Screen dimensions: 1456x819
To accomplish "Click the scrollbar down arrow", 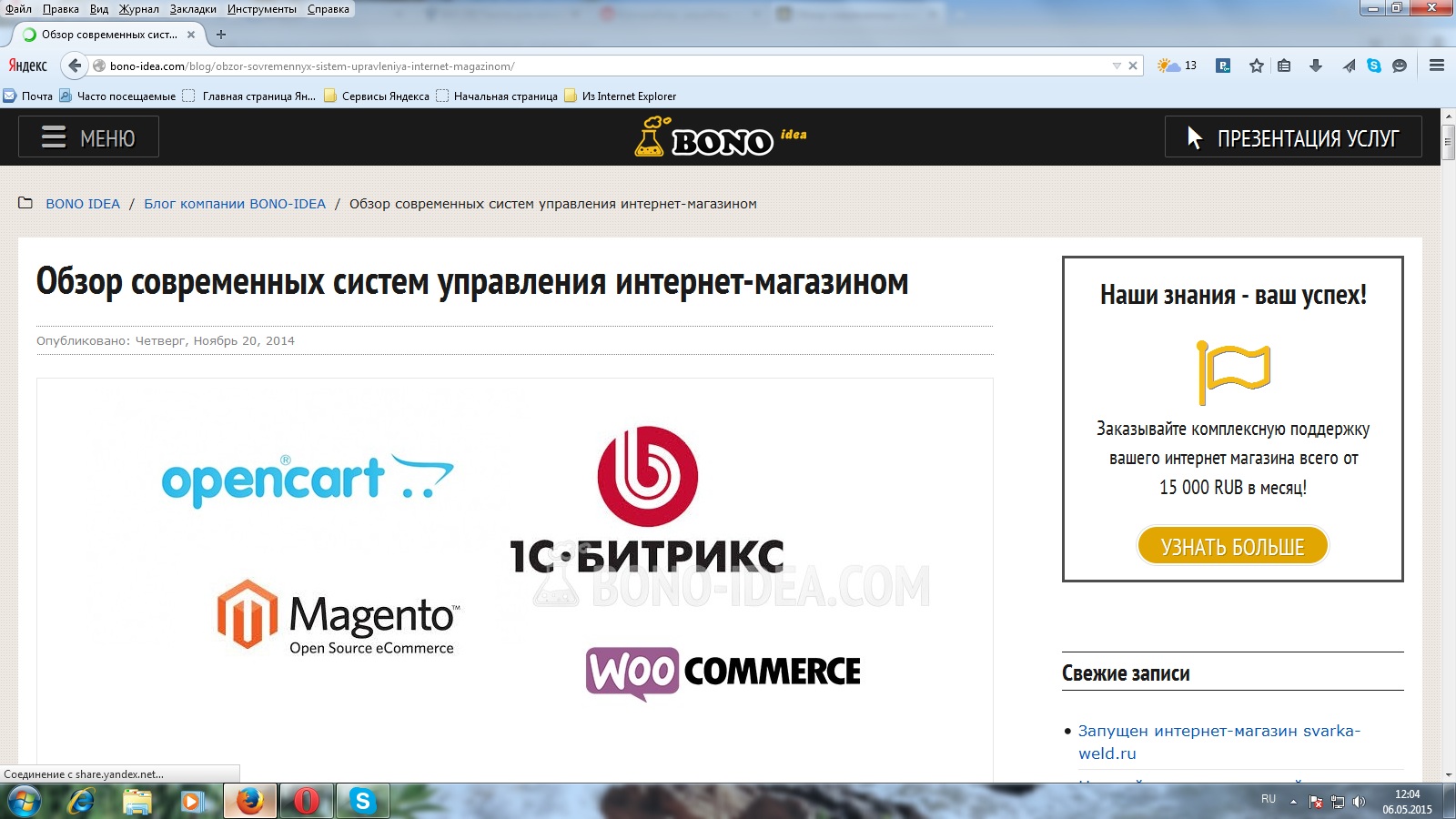I will click(1448, 774).
